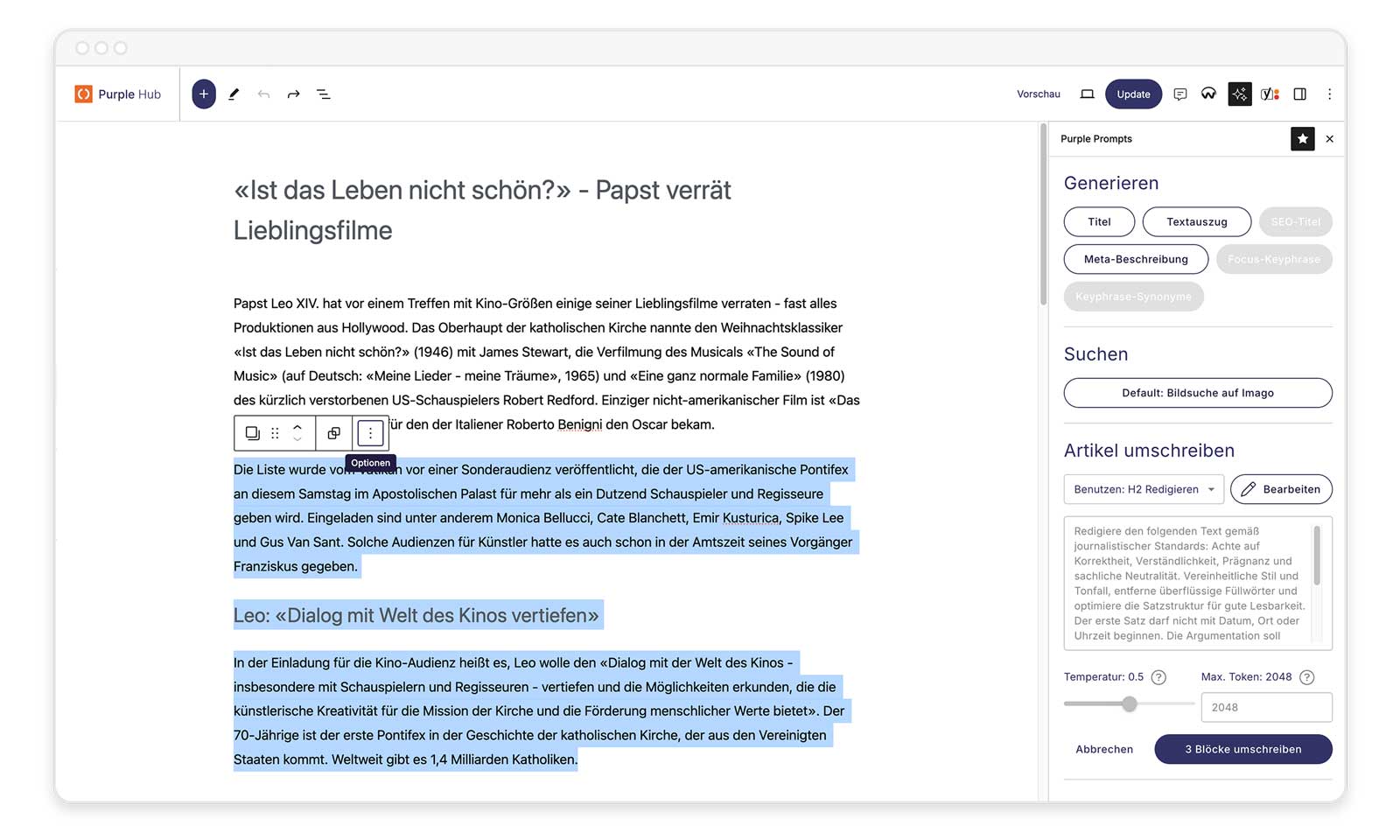Open the block inserter plus button
Viewport: 1400px width, 840px height.
pos(204,94)
